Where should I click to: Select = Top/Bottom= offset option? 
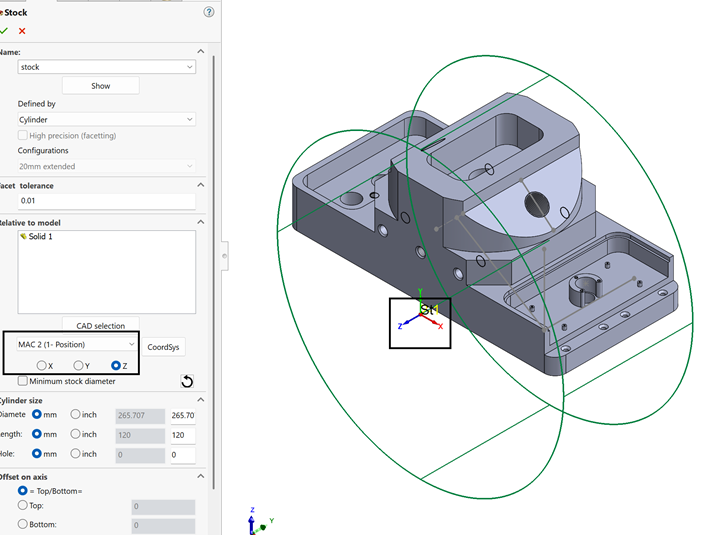[22, 490]
